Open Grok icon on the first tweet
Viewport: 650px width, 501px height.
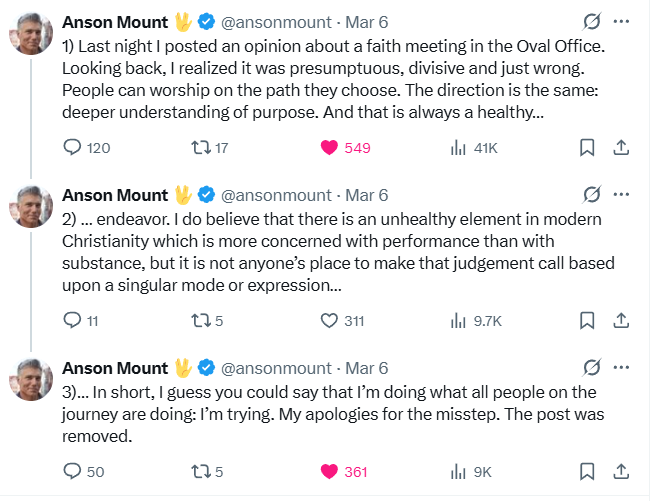coord(591,21)
